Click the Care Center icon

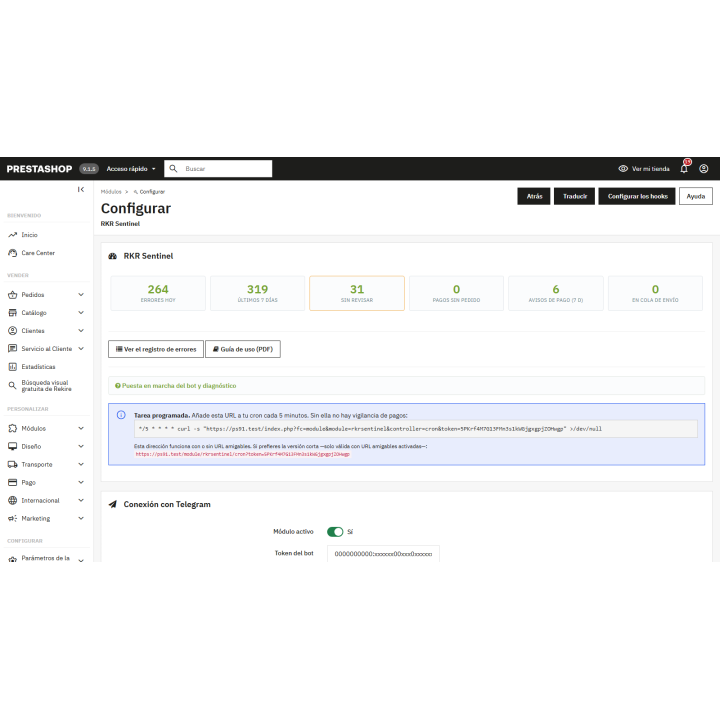[12, 253]
